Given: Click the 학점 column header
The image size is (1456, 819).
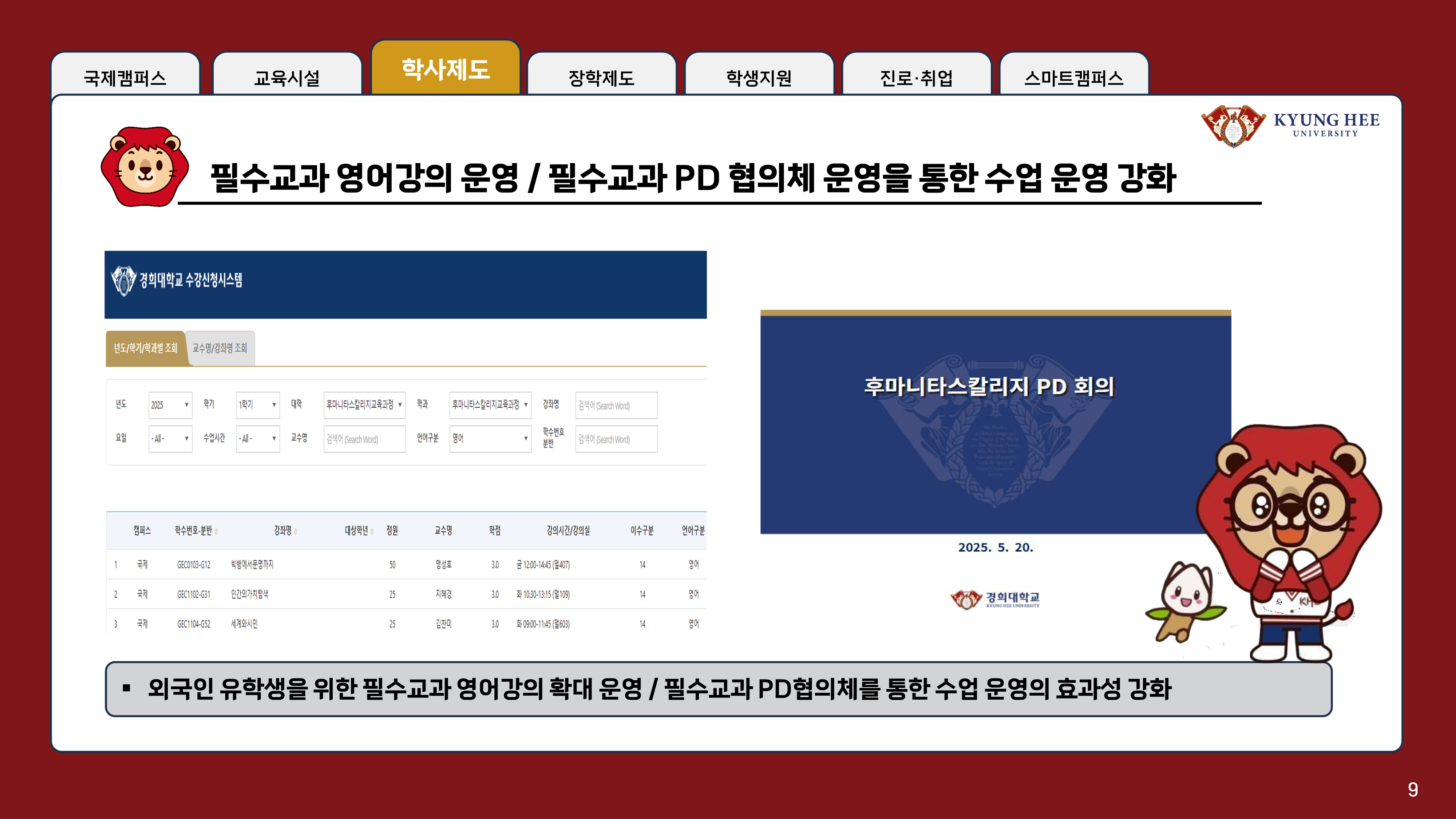Looking at the screenshot, I should coord(495,530).
